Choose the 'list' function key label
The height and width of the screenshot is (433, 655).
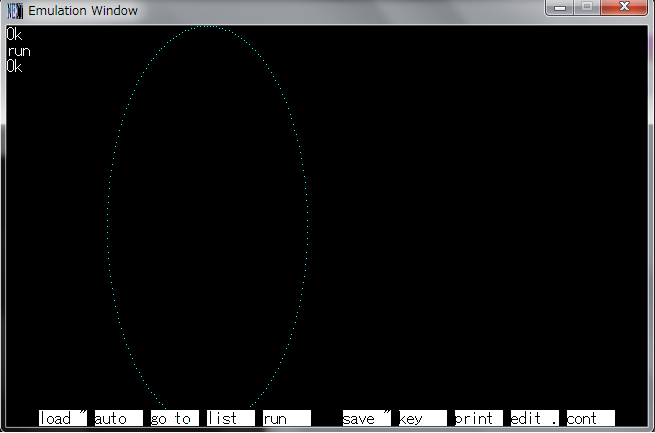click(x=230, y=418)
